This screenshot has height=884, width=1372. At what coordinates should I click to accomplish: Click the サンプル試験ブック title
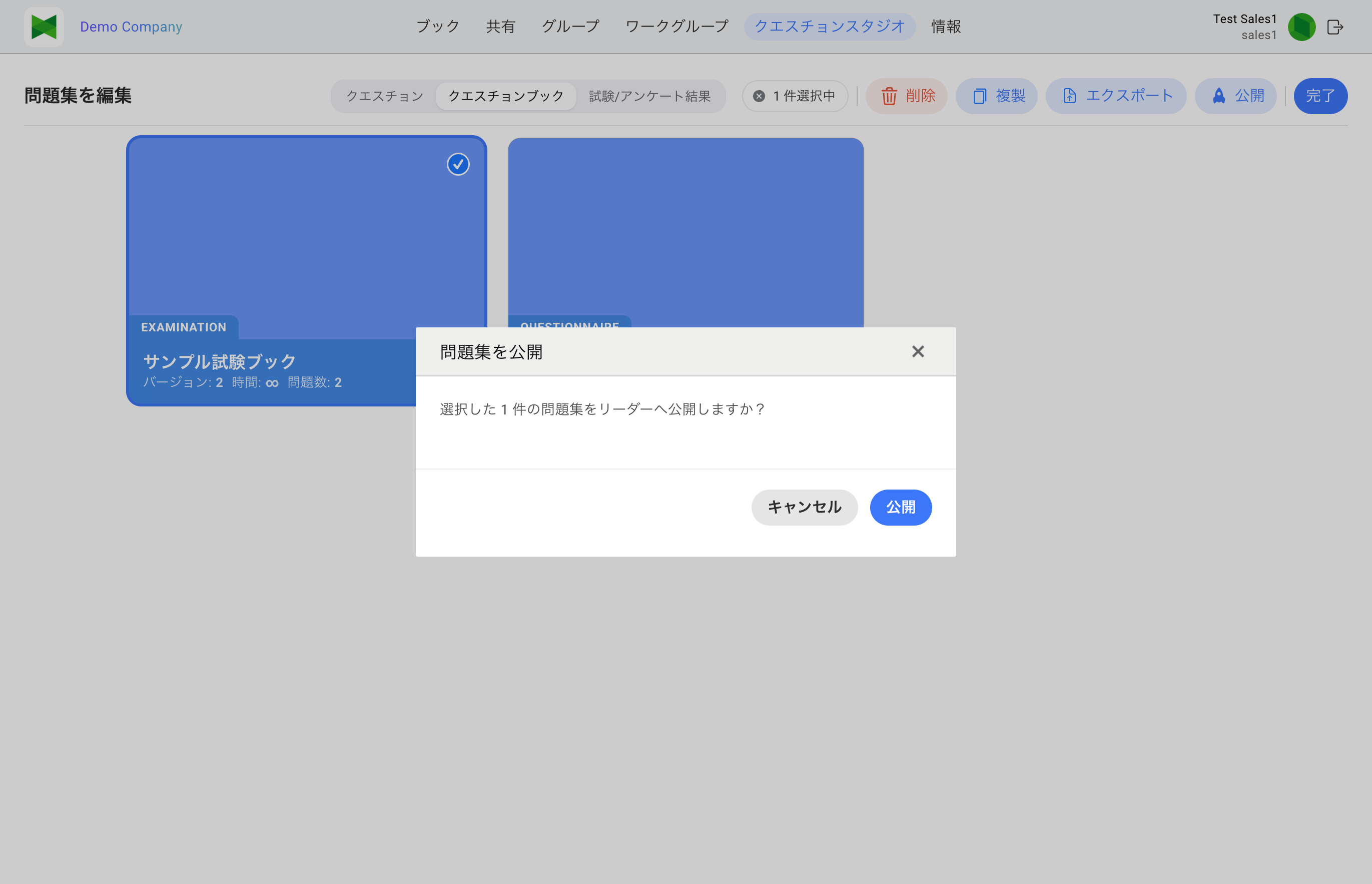[x=220, y=361]
